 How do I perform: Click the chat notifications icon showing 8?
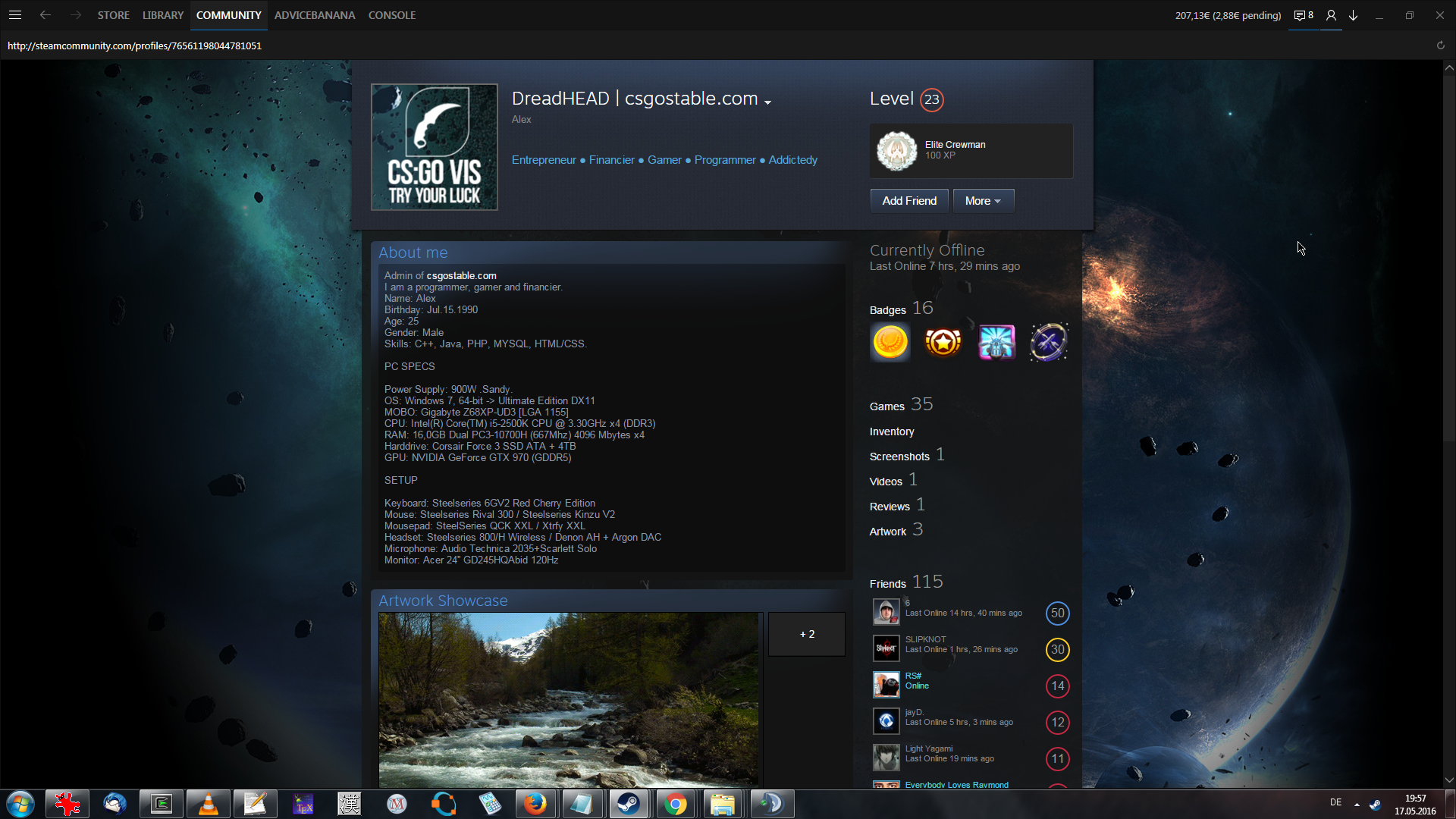(x=1303, y=15)
